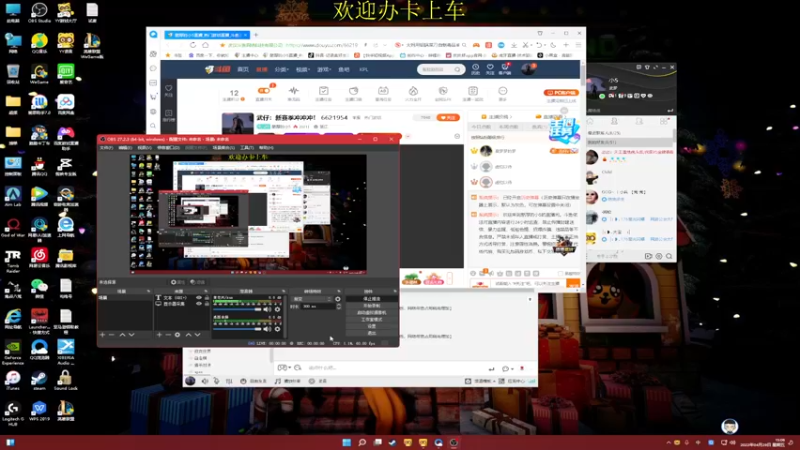Image resolution: width=800 pixels, height=450 pixels.
Task: Toggle visibility of the display capture source
Action: [199, 304]
